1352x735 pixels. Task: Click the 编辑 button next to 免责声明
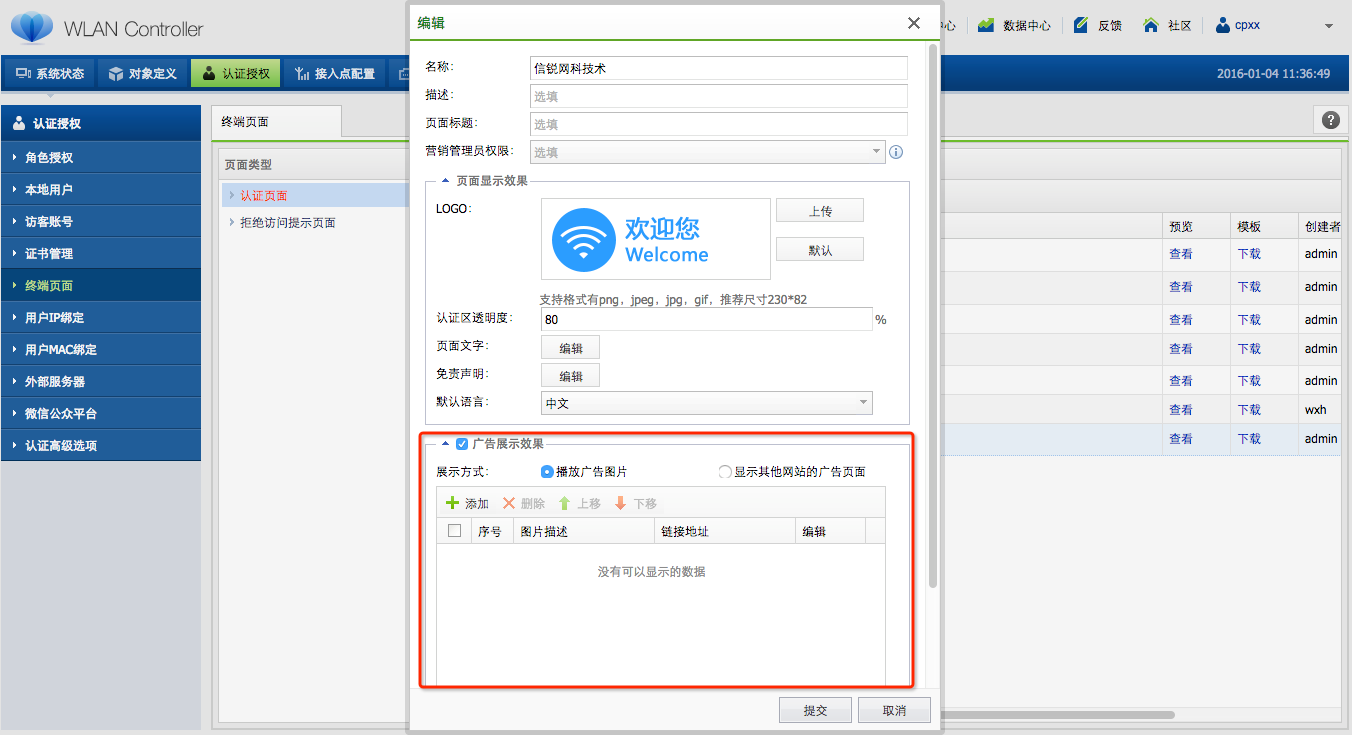[x=570, y=375]
